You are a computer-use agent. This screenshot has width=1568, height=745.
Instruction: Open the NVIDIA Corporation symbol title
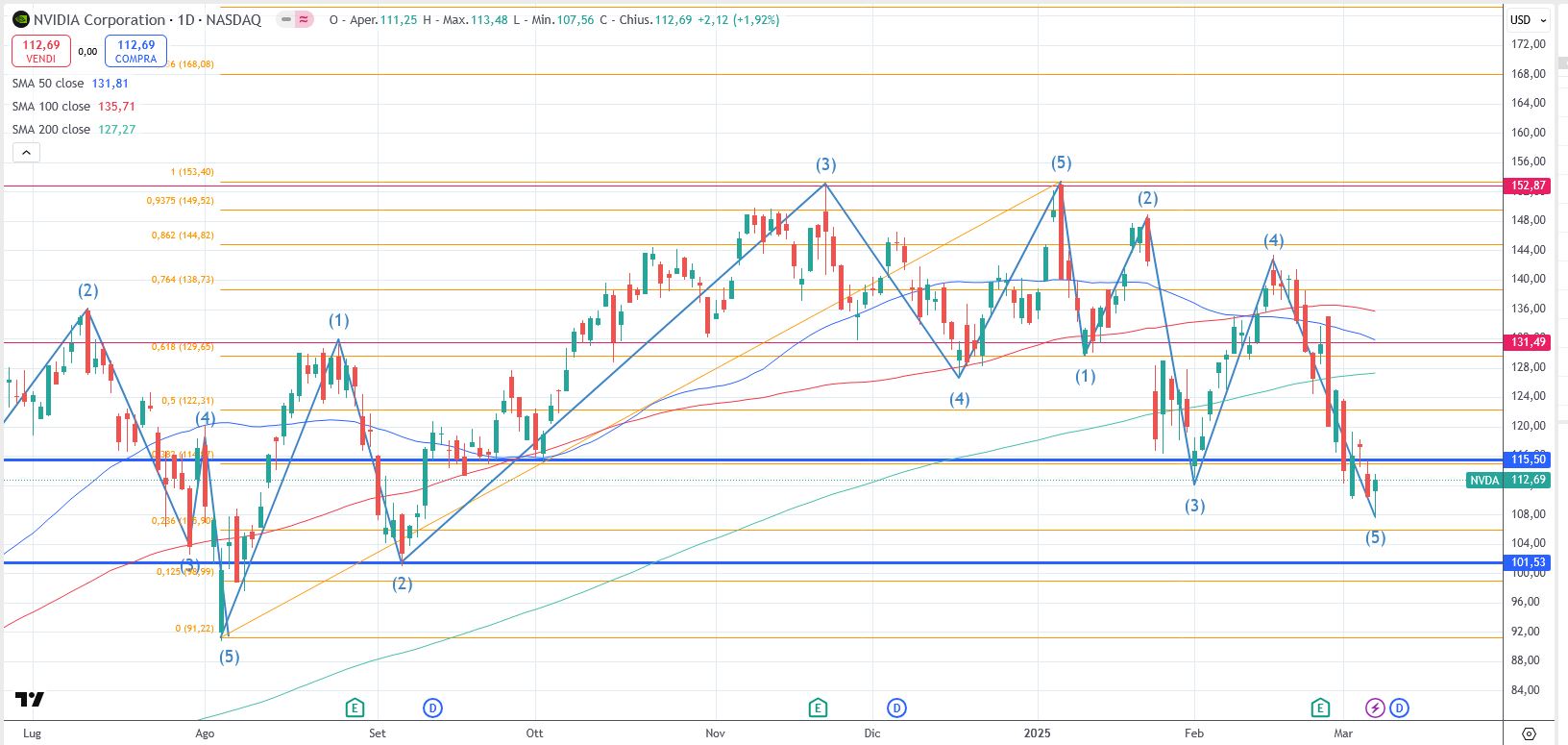(147, 19)
